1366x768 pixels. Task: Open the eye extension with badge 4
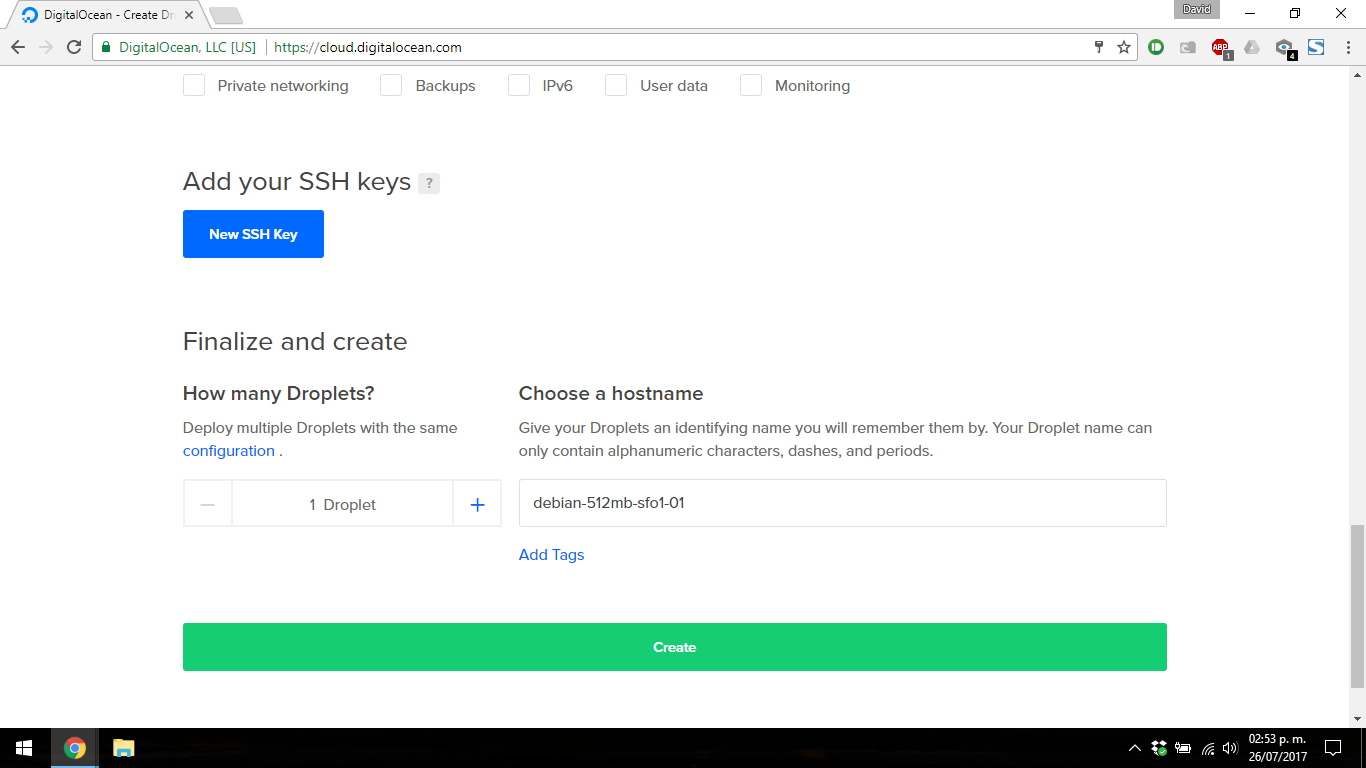[x=1285, y=47]
